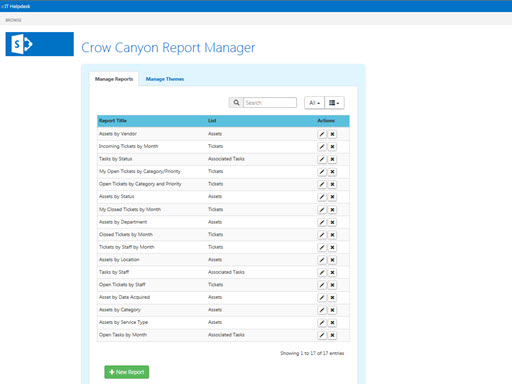Delete My Open Tickets by Category/Priority
The width and height of the screenshot is (512, 384).
pos(332,172)
